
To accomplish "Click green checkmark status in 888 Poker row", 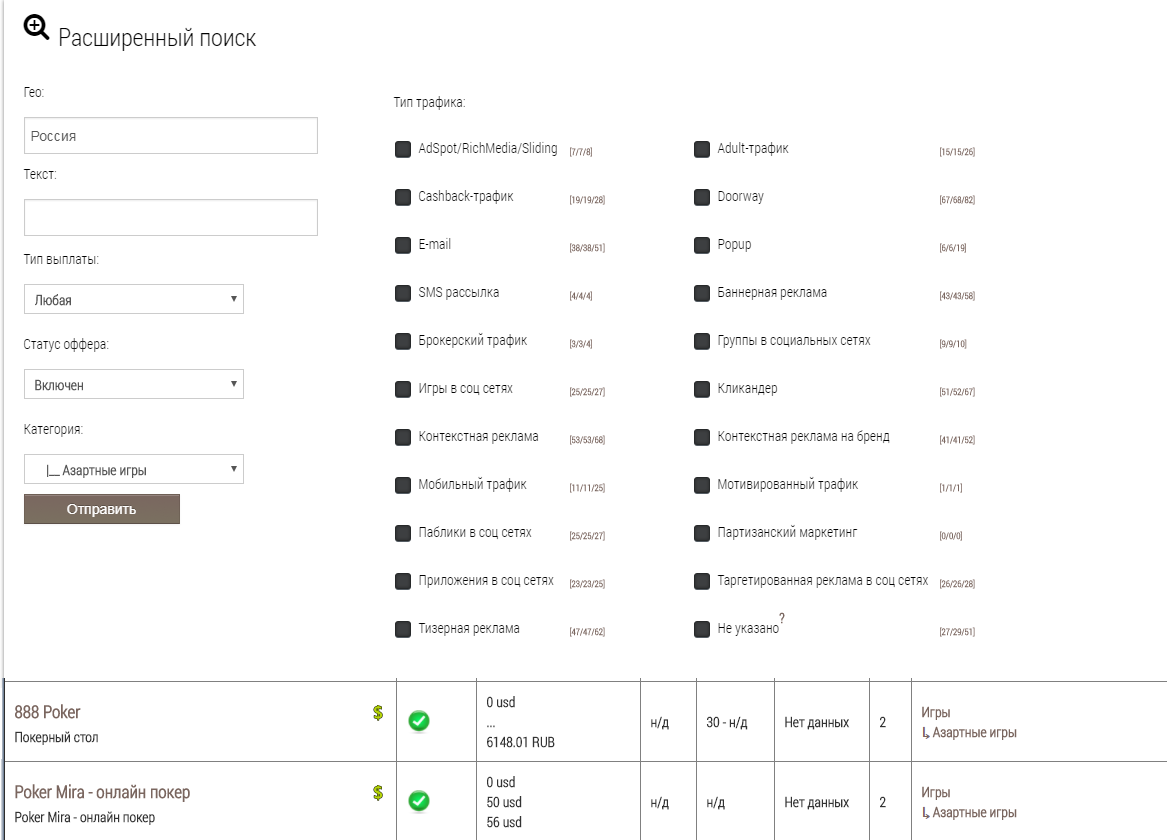I will pyautogui.click(x=419, y=722).
